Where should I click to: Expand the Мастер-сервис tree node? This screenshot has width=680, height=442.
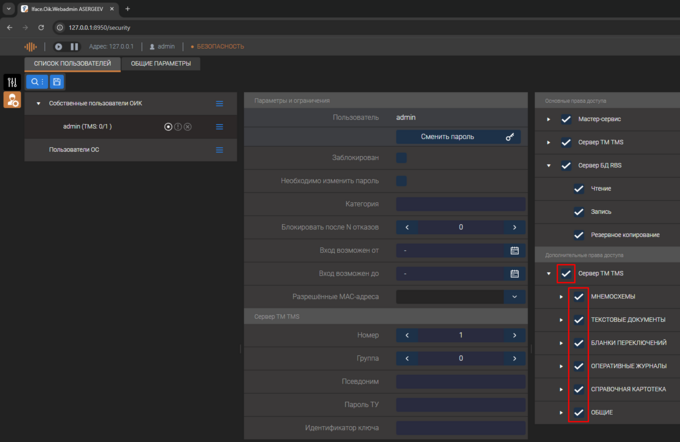(x=549, y=120)
